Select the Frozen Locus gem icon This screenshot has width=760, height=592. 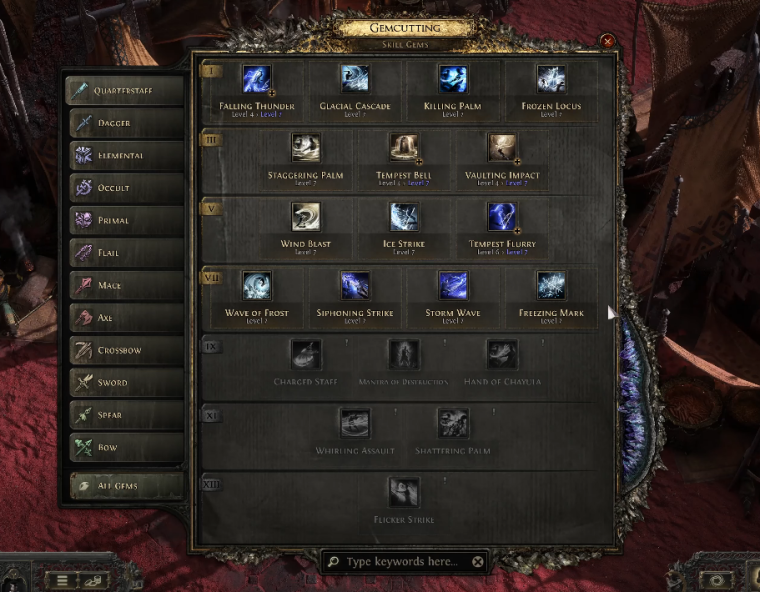pos(551,79)
